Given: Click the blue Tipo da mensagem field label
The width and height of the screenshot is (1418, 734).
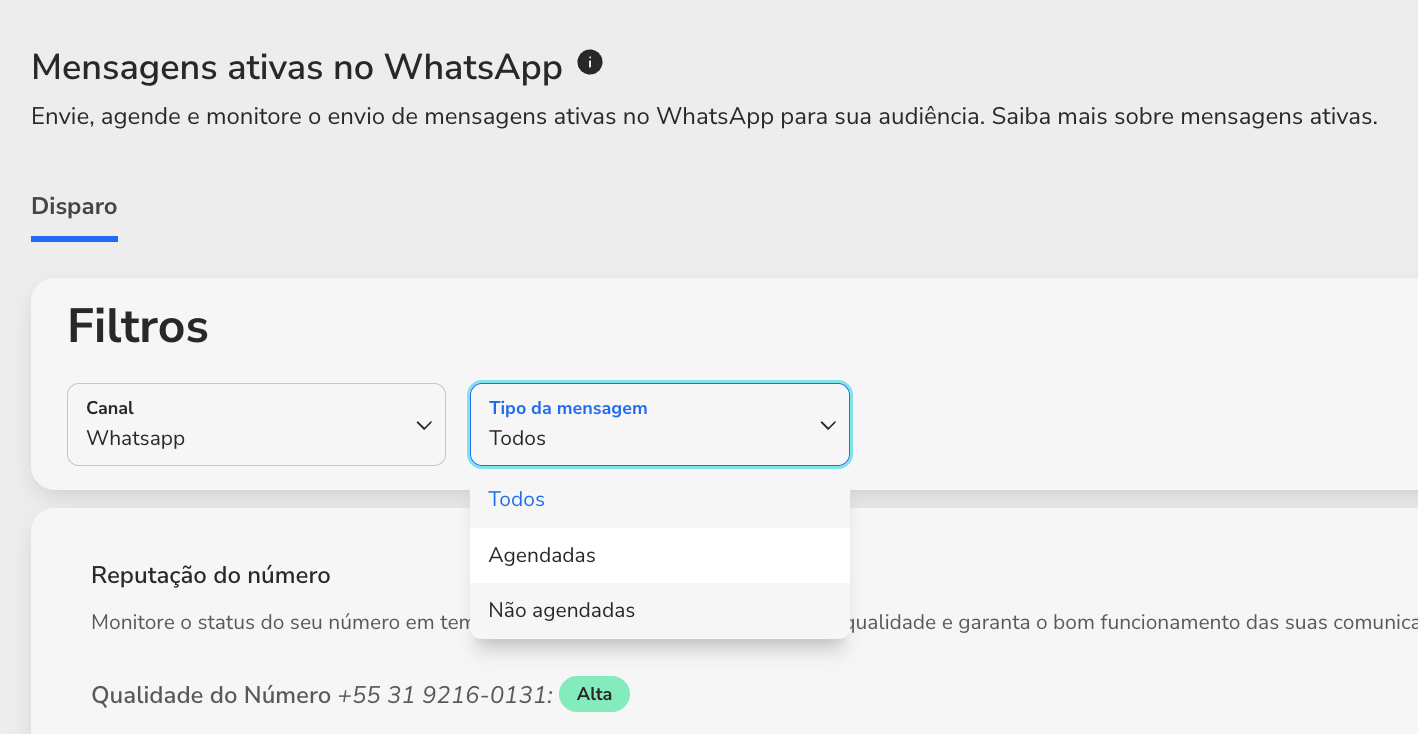Looking at the screenshot, I should click(x=568, y=408).
